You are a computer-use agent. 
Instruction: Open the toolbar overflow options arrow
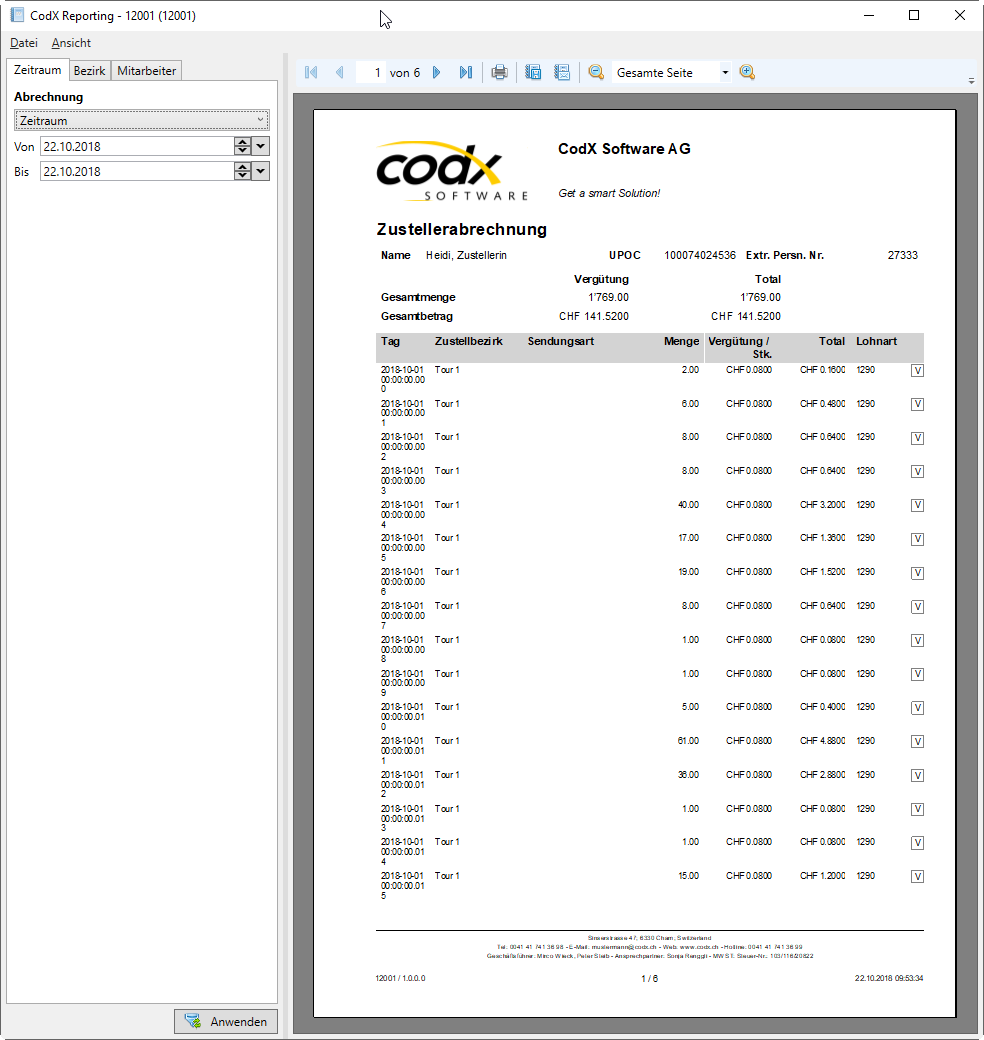point(971,81)
